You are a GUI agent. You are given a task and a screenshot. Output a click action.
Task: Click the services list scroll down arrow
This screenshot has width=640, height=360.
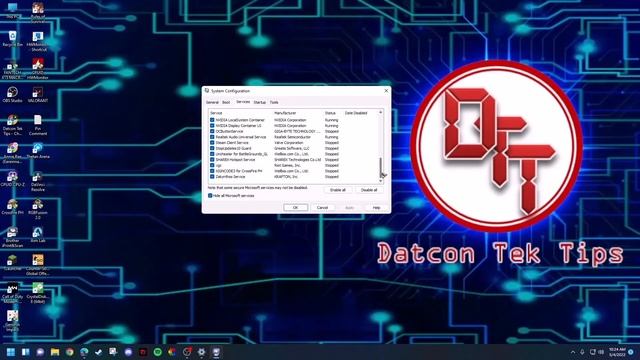[x=381, y=181]
